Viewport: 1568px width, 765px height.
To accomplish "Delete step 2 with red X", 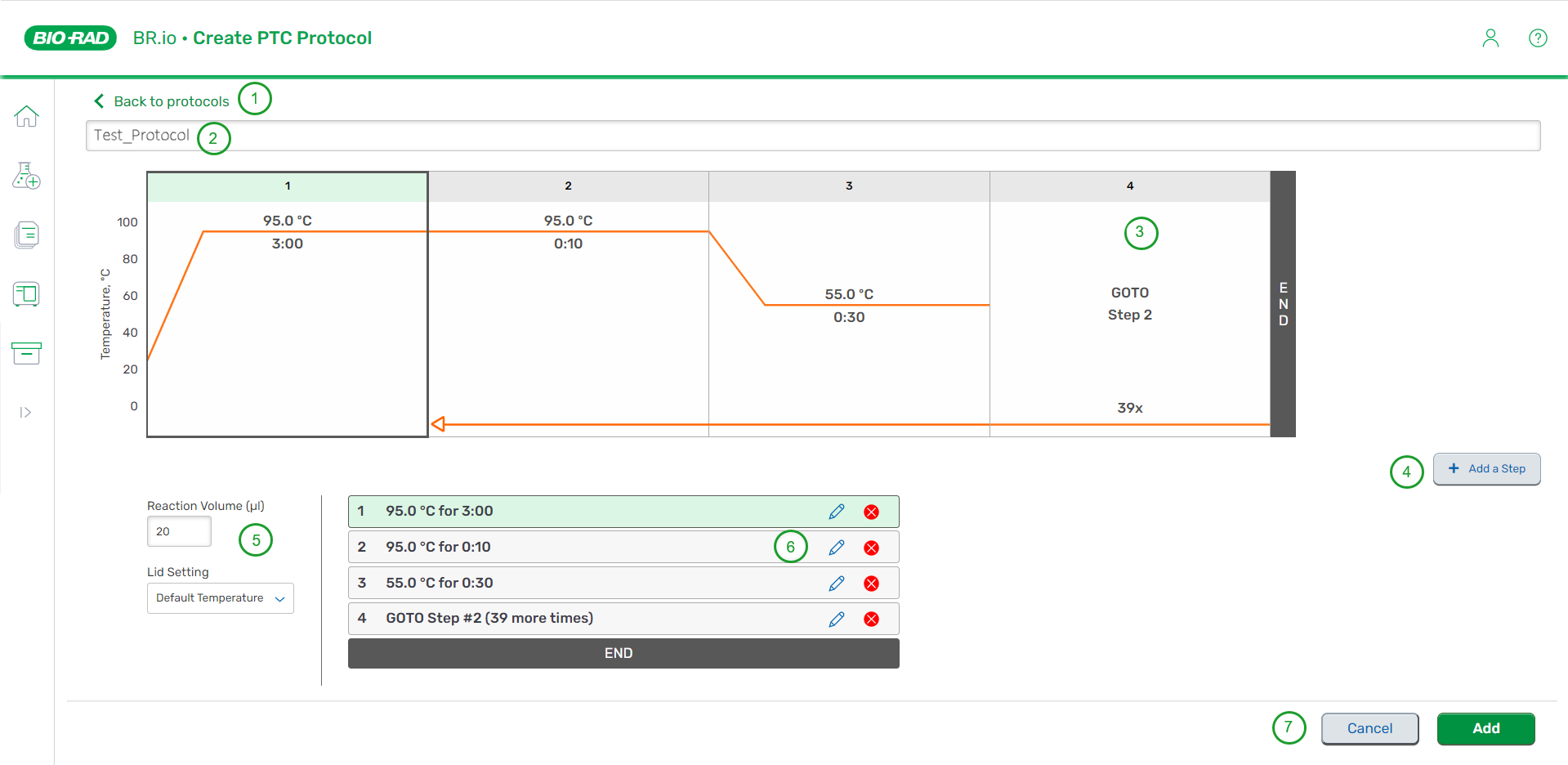I will (x=871, y=548).
